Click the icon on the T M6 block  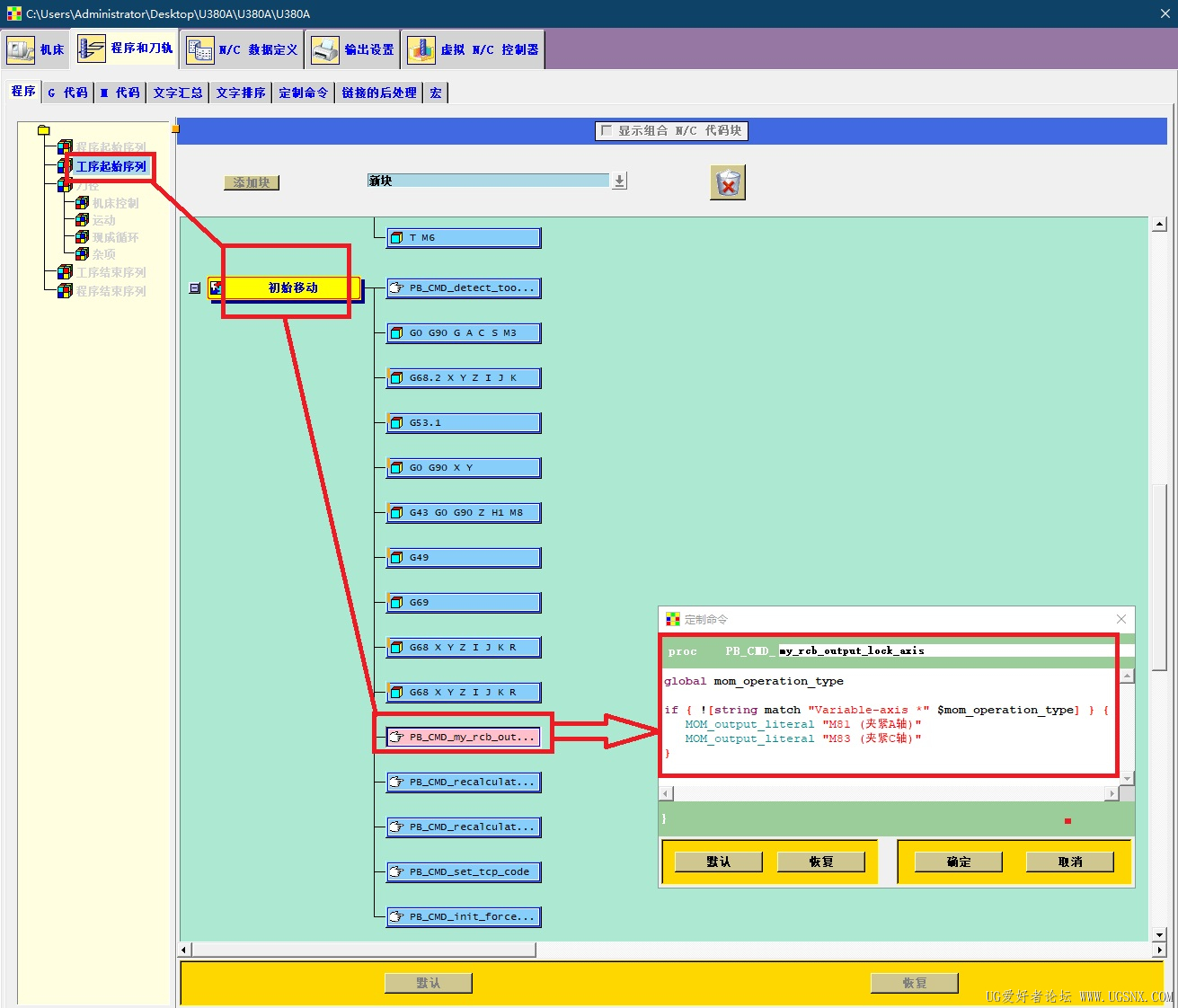coord(396,238)
